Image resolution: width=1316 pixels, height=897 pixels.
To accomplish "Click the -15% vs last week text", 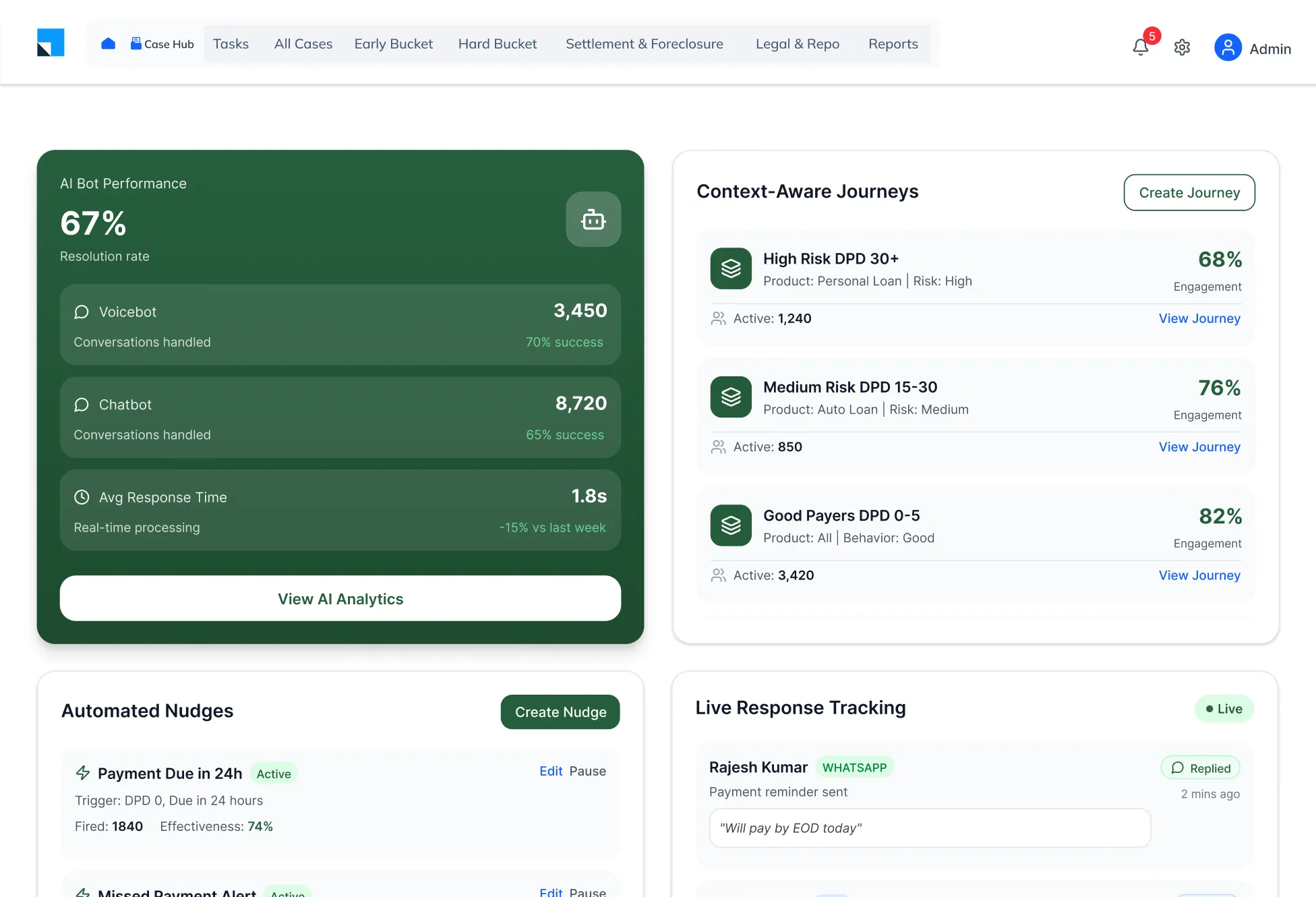I will [553, 527].
